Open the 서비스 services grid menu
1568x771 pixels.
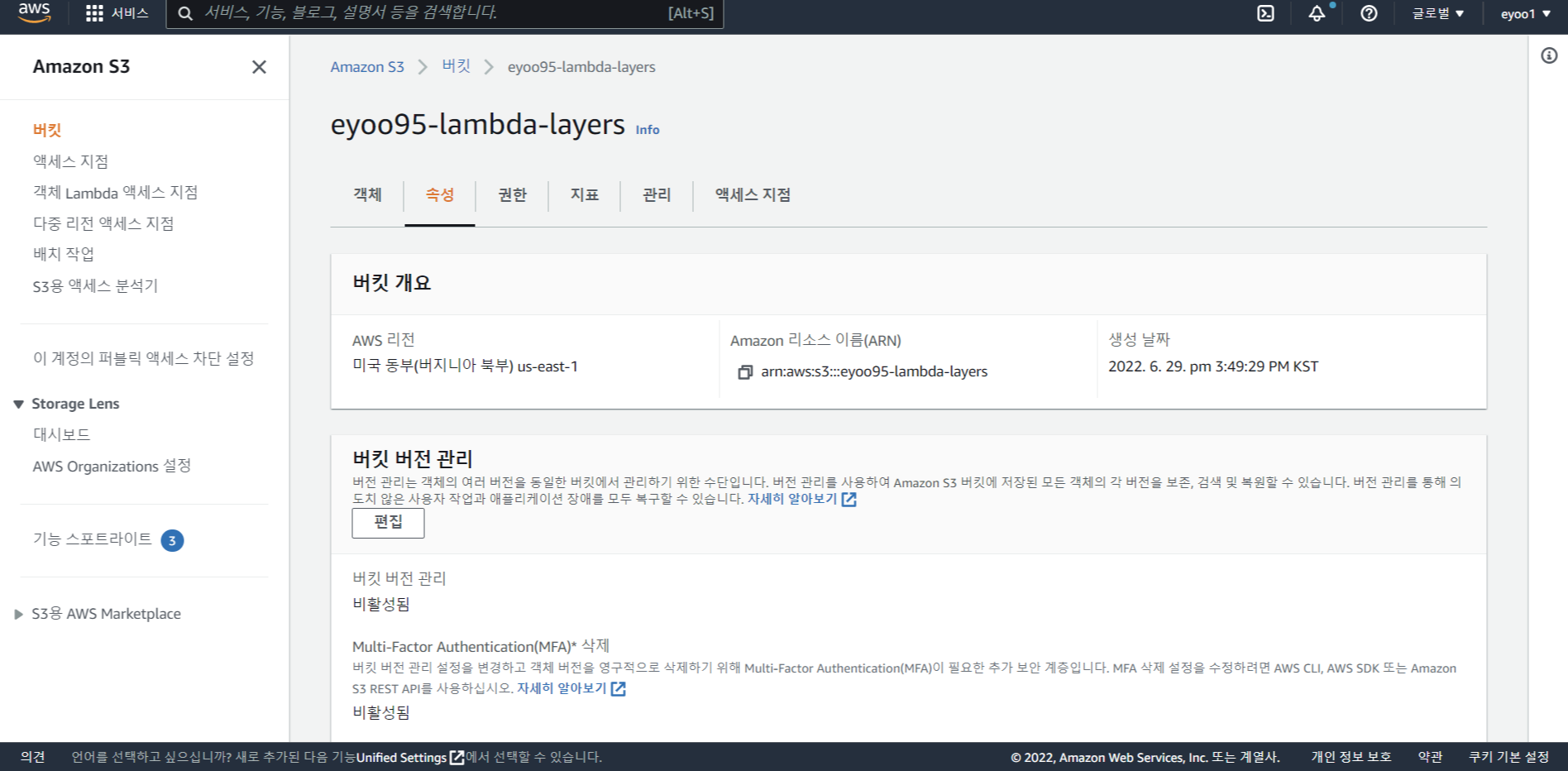tap(117, 13)
